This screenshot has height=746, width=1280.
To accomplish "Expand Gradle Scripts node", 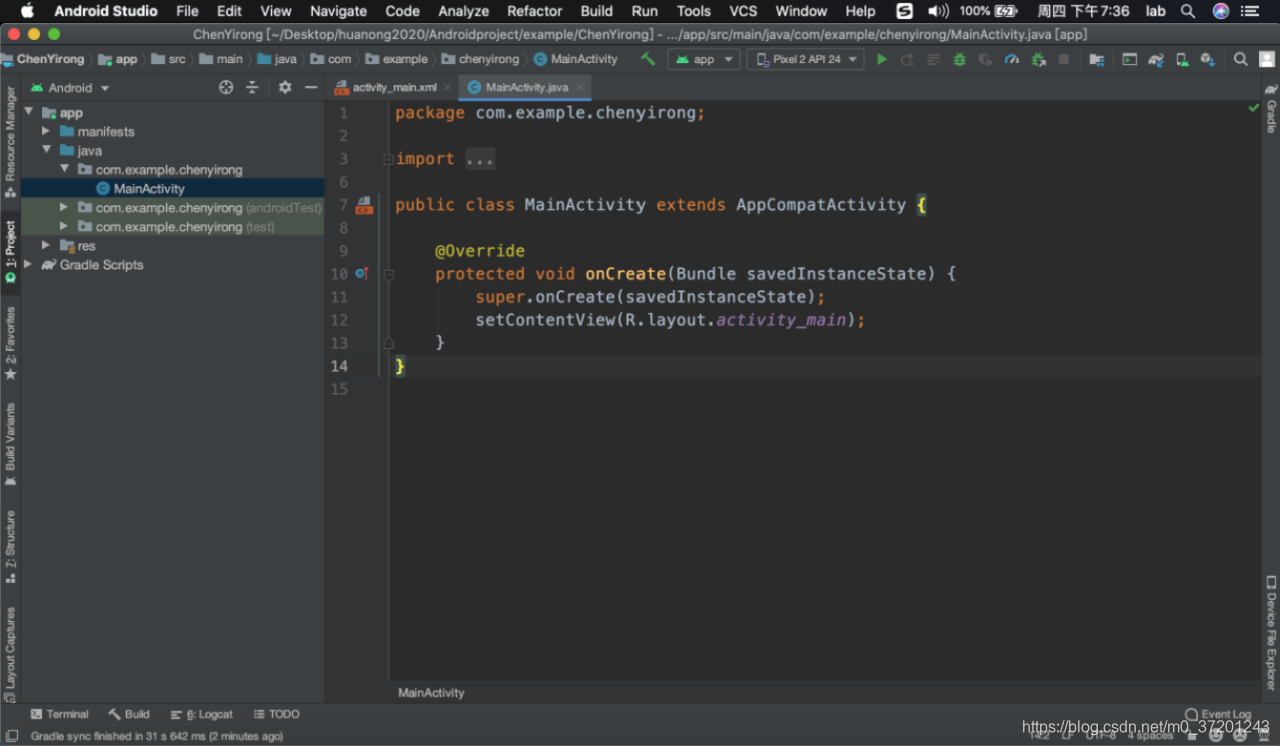I will tap(28, 264).
